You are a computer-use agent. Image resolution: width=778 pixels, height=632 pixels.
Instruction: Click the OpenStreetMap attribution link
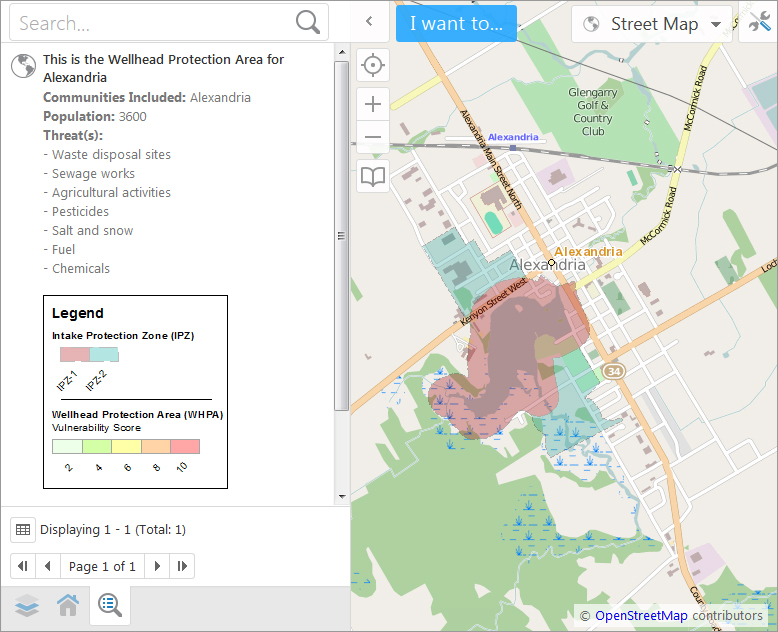(x=640, y=616)
